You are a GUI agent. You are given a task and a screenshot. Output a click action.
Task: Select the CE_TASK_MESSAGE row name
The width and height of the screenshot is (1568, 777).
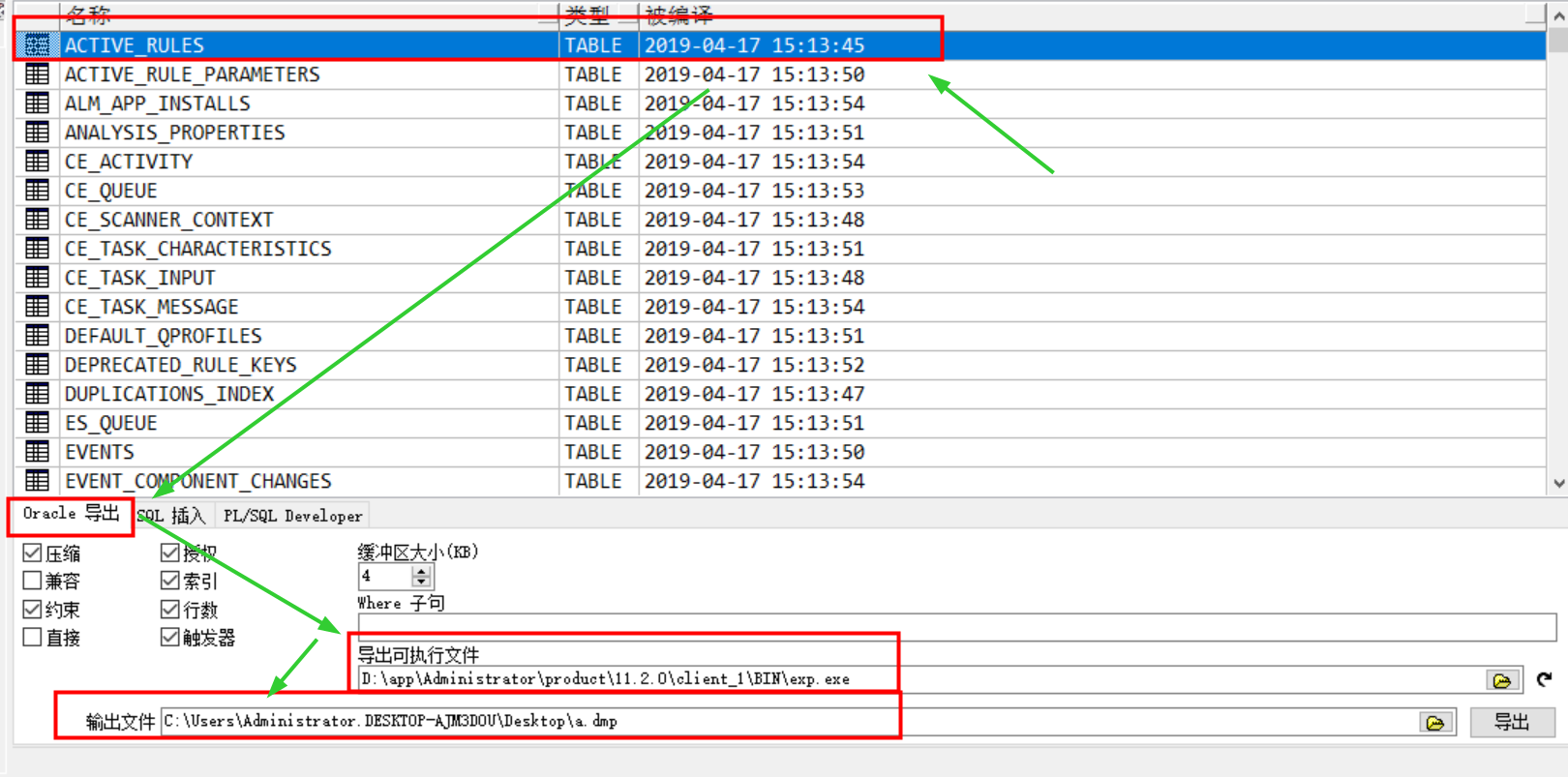(x=151, y=307)
